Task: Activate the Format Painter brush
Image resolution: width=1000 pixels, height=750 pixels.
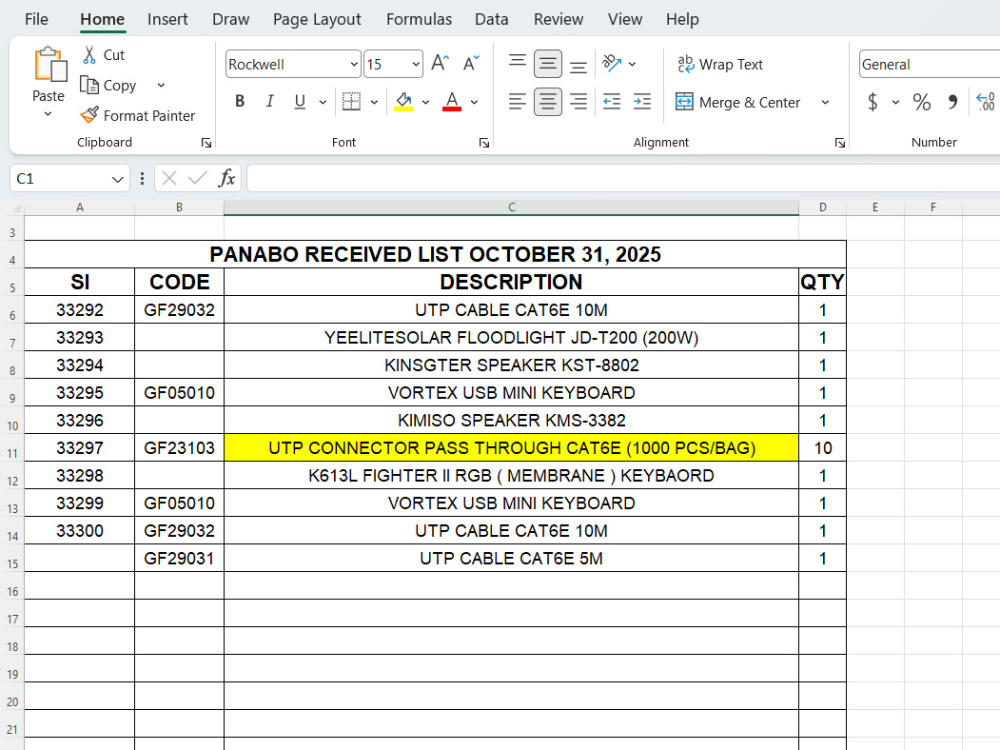Action: point(89,115)
